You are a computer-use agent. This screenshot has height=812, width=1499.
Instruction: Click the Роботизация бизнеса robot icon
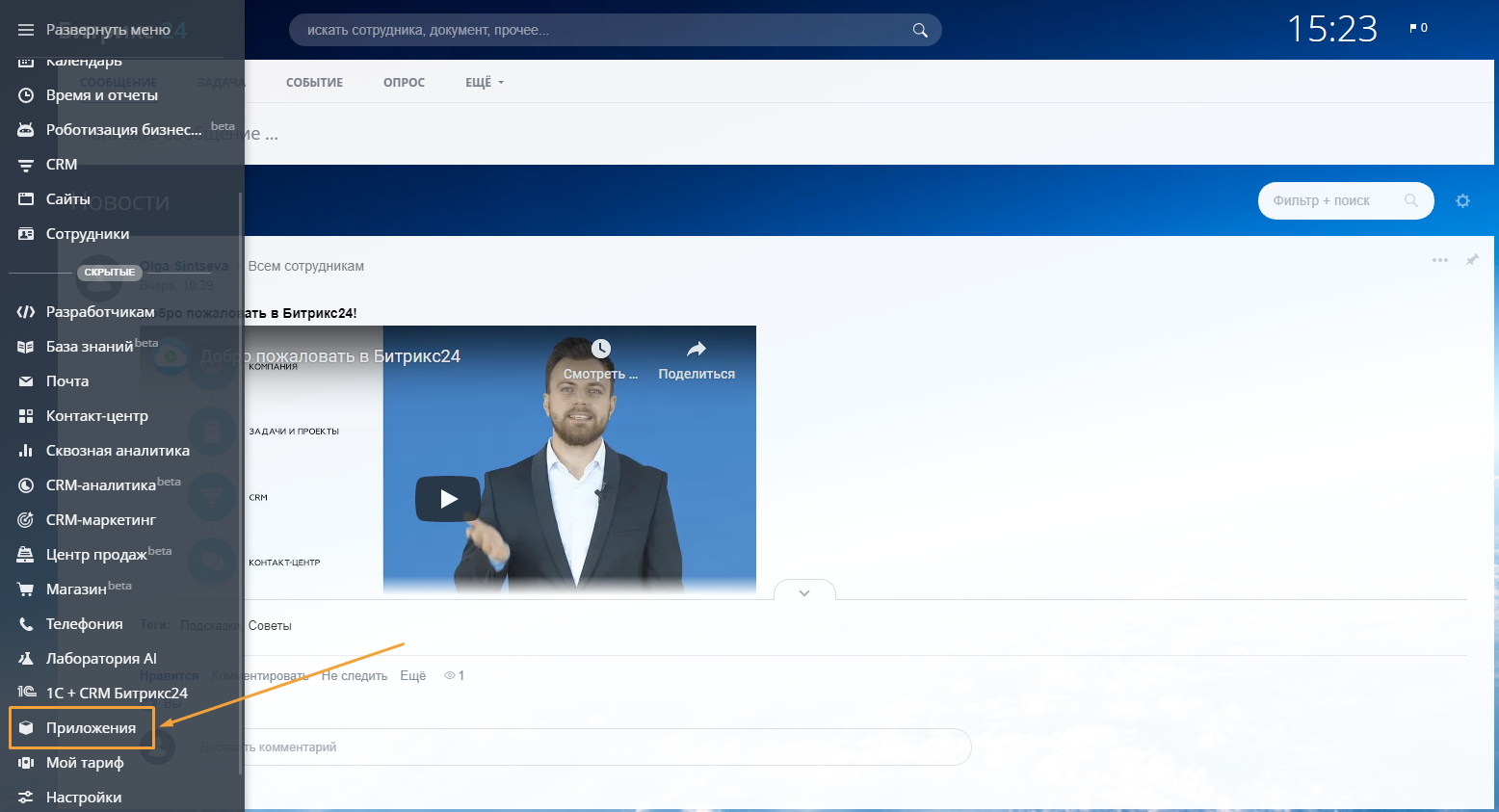pos(26,130)
